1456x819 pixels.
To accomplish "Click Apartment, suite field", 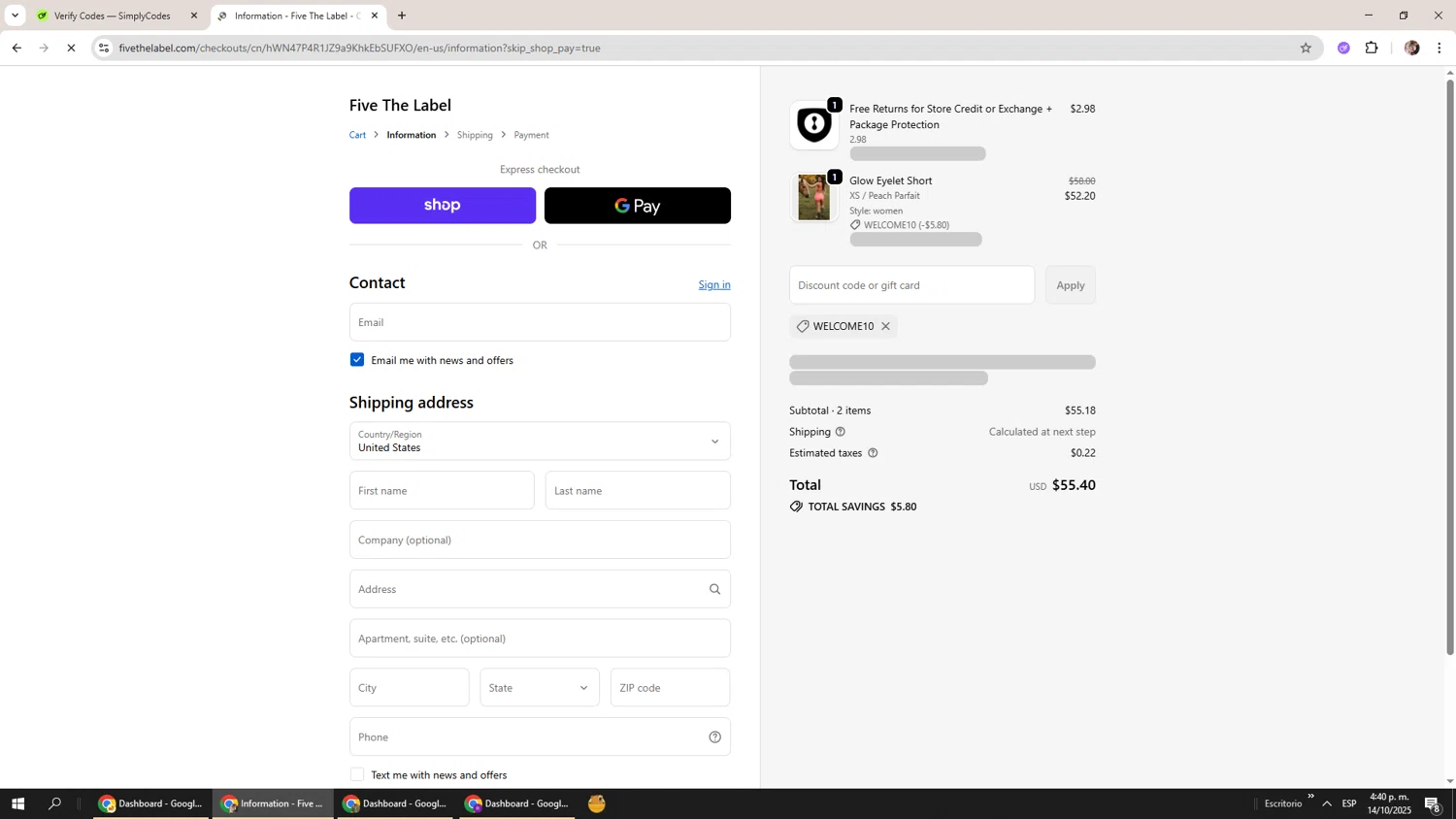I will click(x=540, y=639).
